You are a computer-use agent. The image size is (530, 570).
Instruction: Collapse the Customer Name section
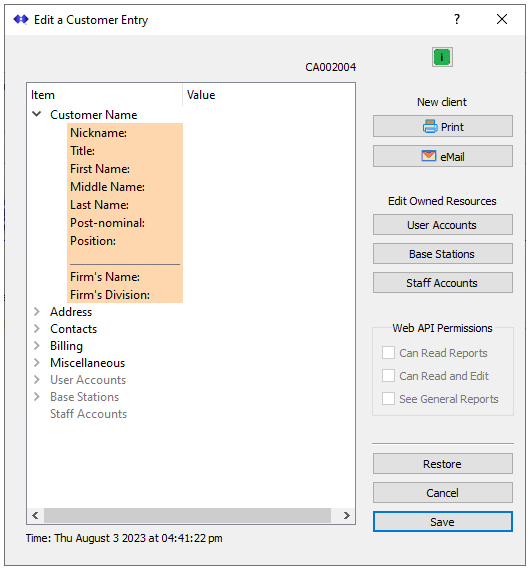pyautogui.click(x=36, y=114)
